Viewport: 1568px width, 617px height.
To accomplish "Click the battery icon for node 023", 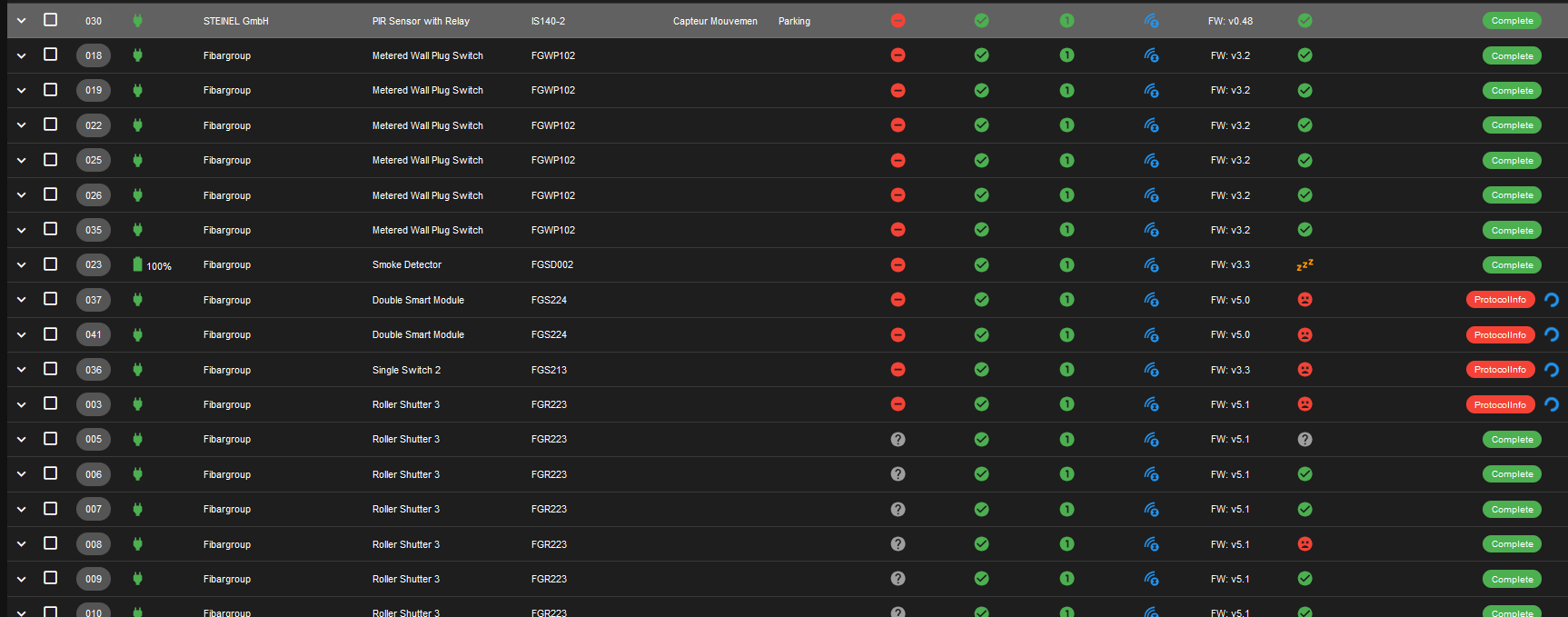I will click(x=138, y=264).
